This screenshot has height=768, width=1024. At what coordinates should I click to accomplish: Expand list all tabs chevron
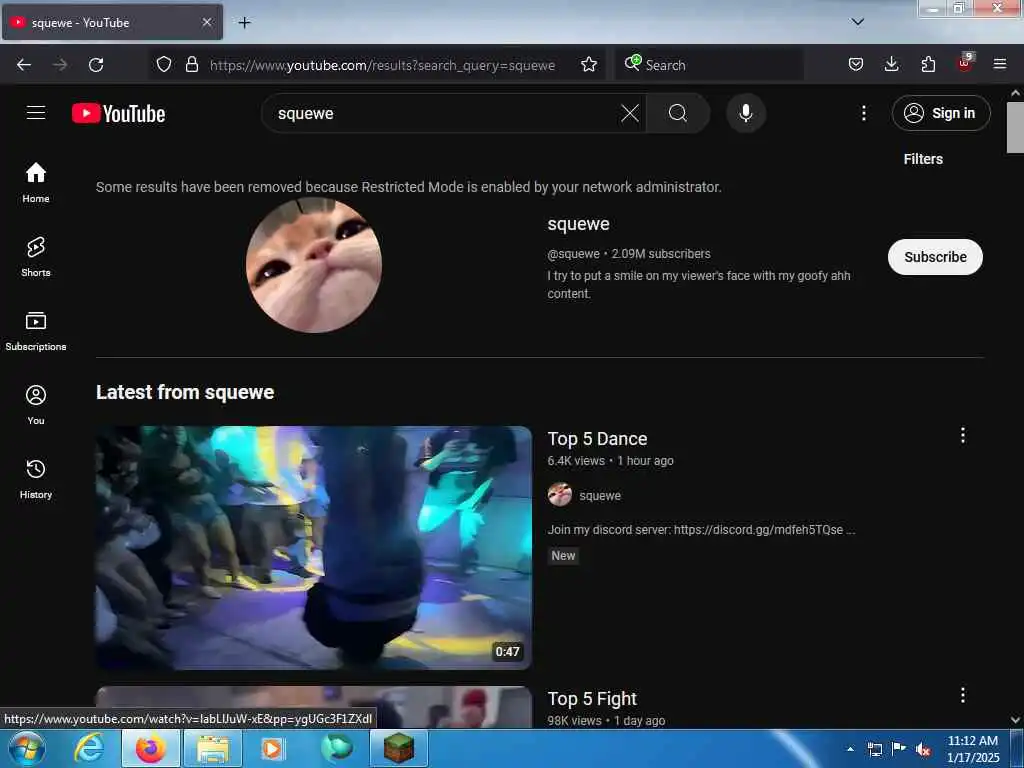coord(857,22)
